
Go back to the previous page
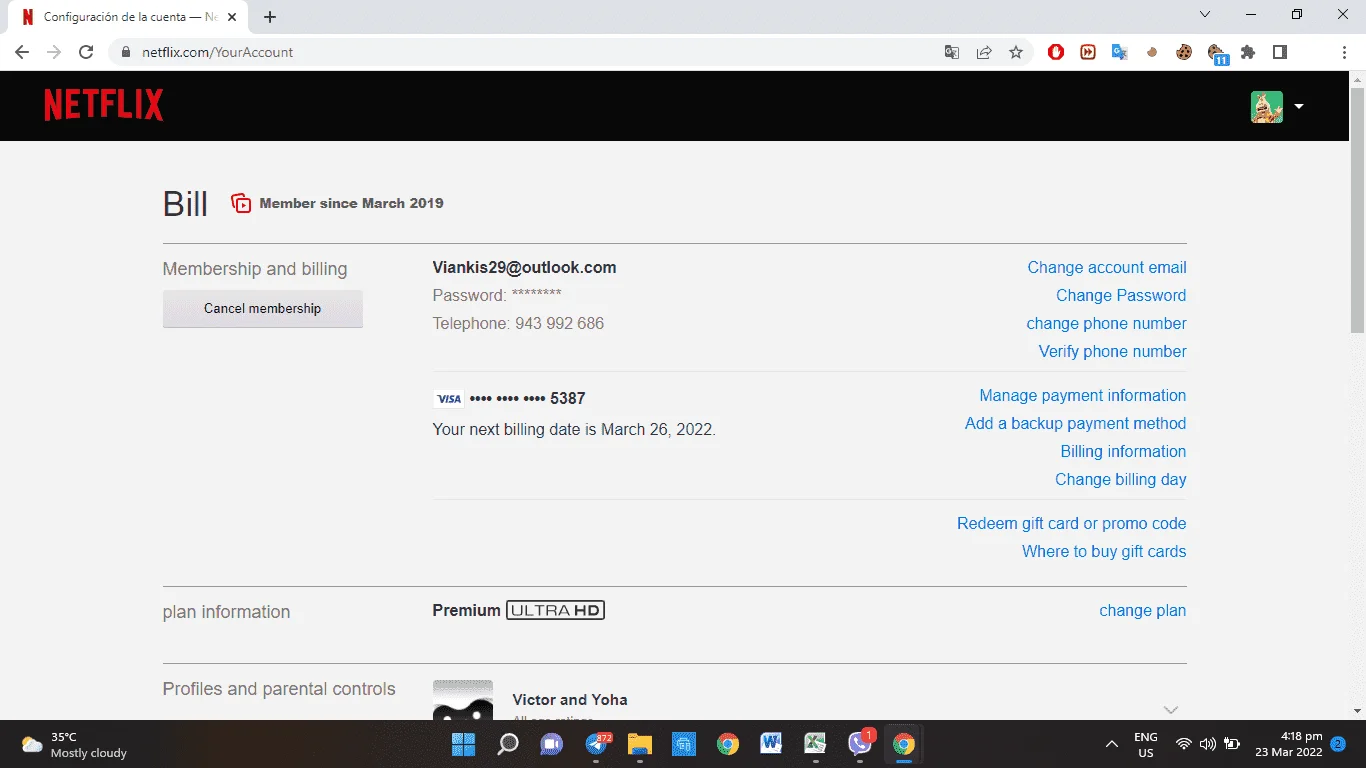[x=22, y=52]
